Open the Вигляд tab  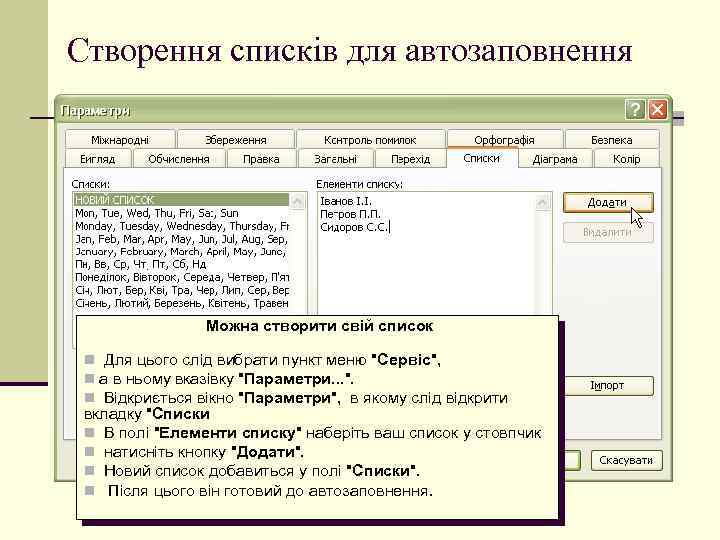click(98, 159)
